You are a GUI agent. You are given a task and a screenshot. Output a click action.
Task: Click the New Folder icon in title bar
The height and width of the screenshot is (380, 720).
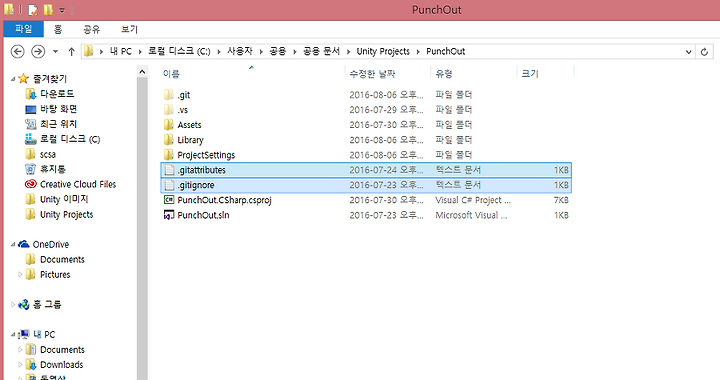[x=48, y=10]
